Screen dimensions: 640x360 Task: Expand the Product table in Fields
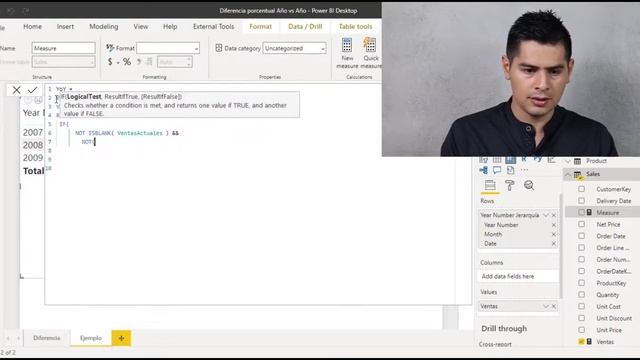568,161
